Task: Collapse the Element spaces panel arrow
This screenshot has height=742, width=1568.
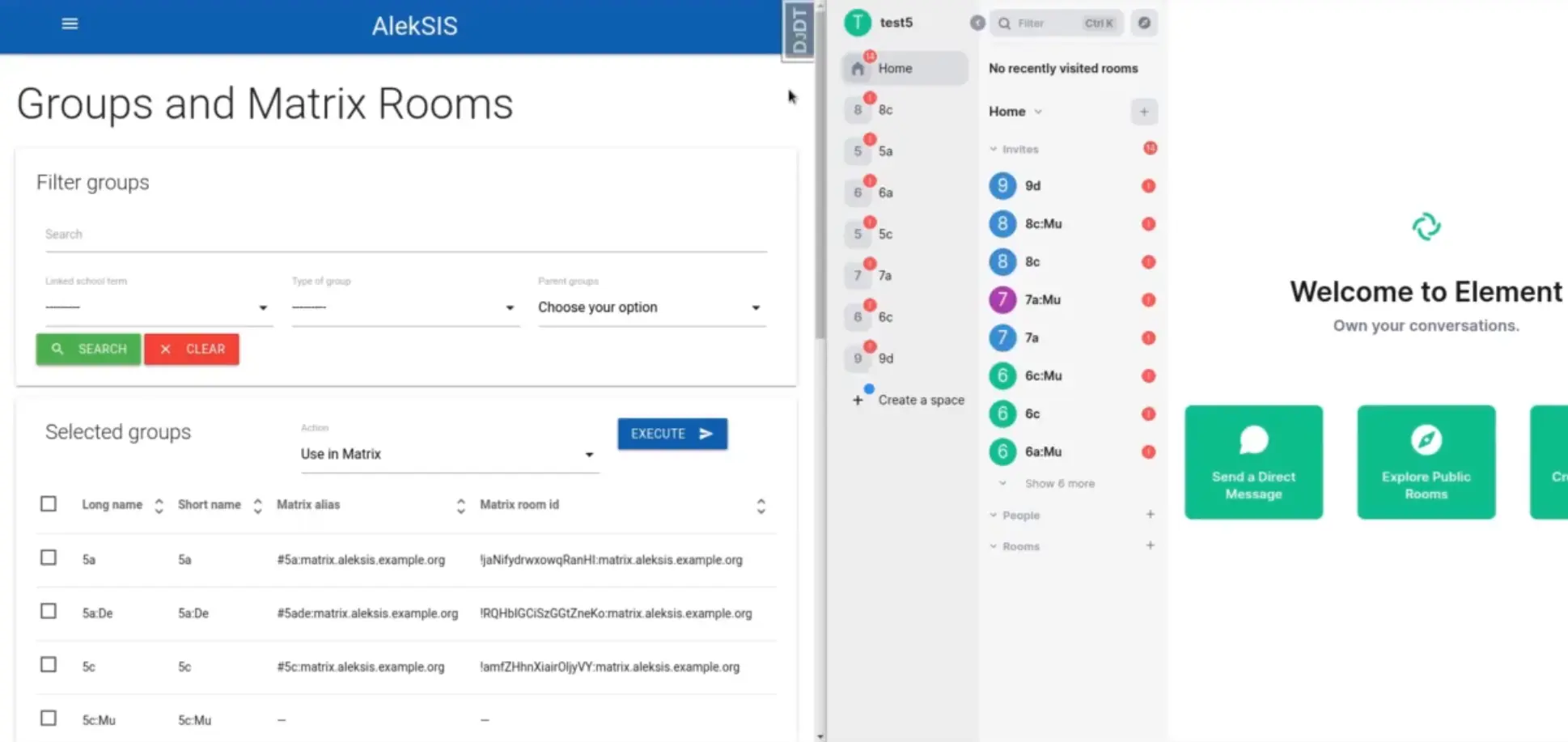Action: tap(977, 23)
